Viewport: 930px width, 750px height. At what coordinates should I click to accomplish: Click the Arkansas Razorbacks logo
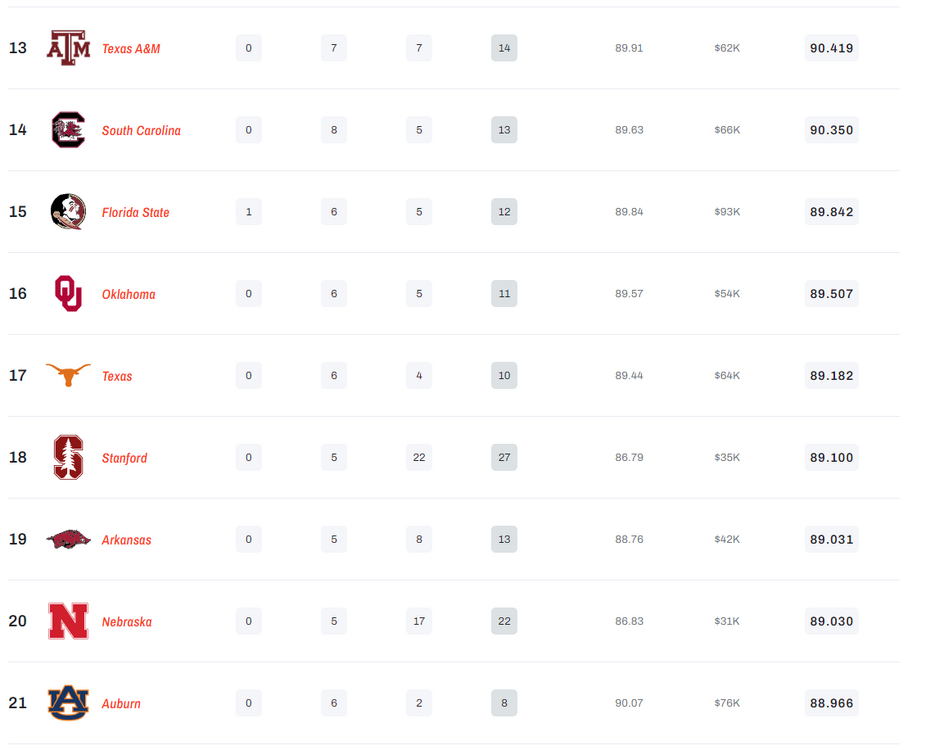[68, 539]
